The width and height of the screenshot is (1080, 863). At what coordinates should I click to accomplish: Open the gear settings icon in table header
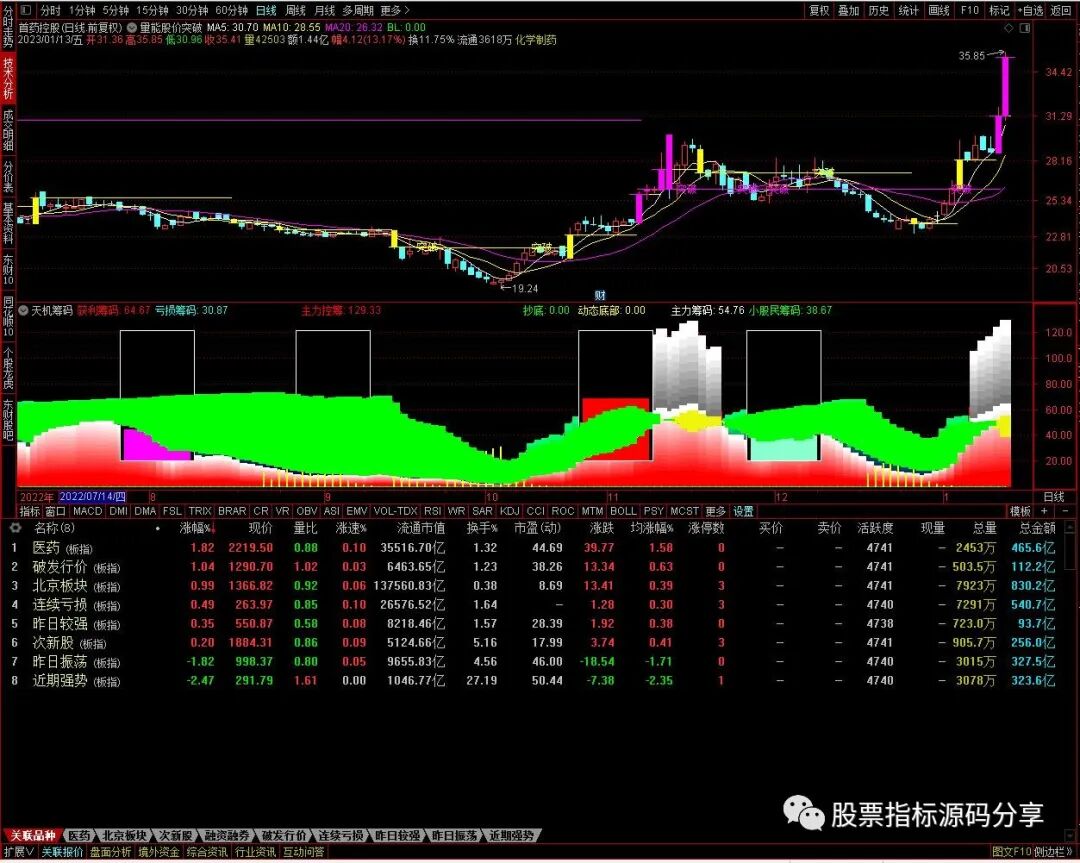[15, 528]
